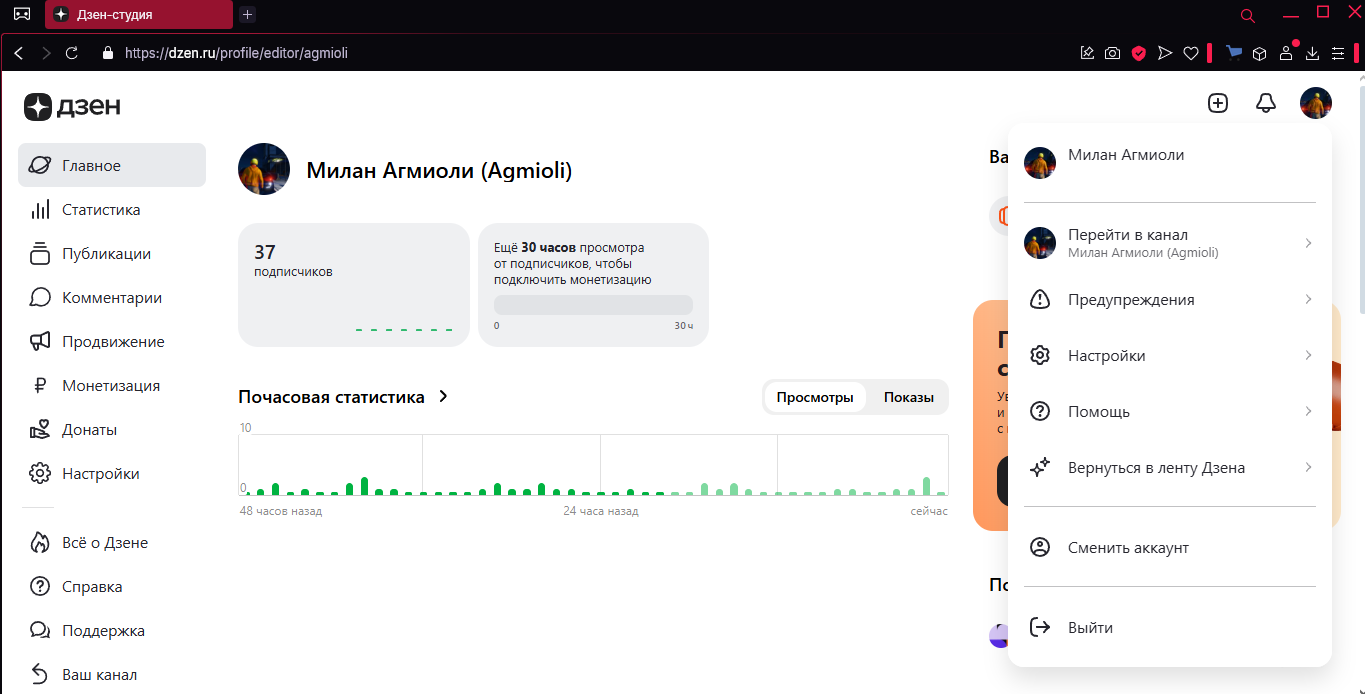Image resolution: width=1365 pixels, height=694 pixels.
Task: Click the monetization progress bar
Action: tap(593, 305)
